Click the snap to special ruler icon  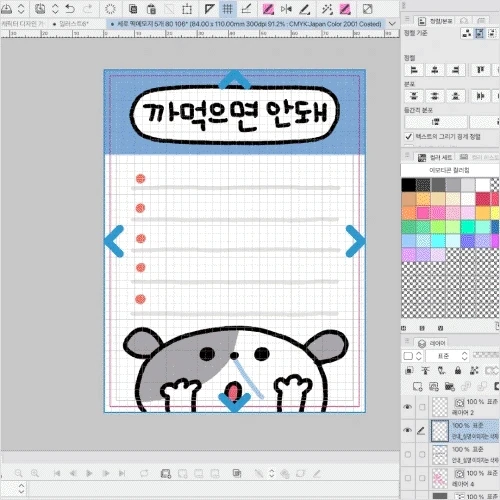(246, 9)
